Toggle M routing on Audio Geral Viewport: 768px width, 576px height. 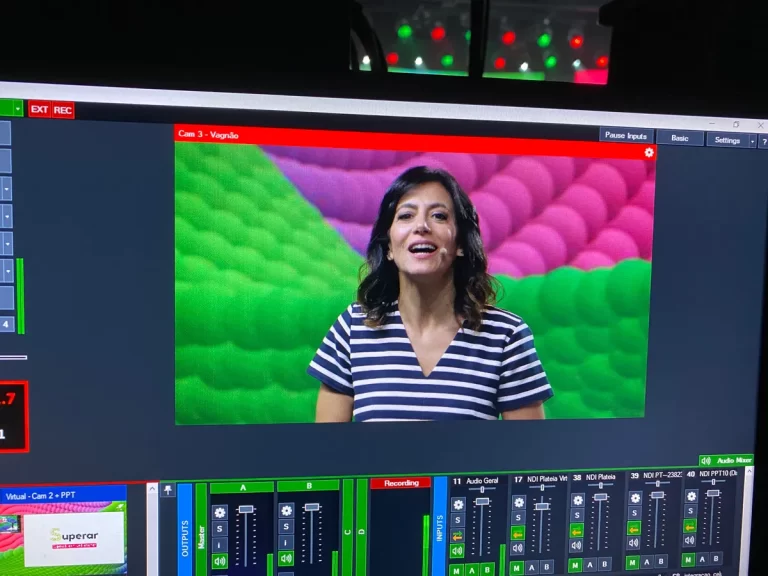[x=456, y=570]
